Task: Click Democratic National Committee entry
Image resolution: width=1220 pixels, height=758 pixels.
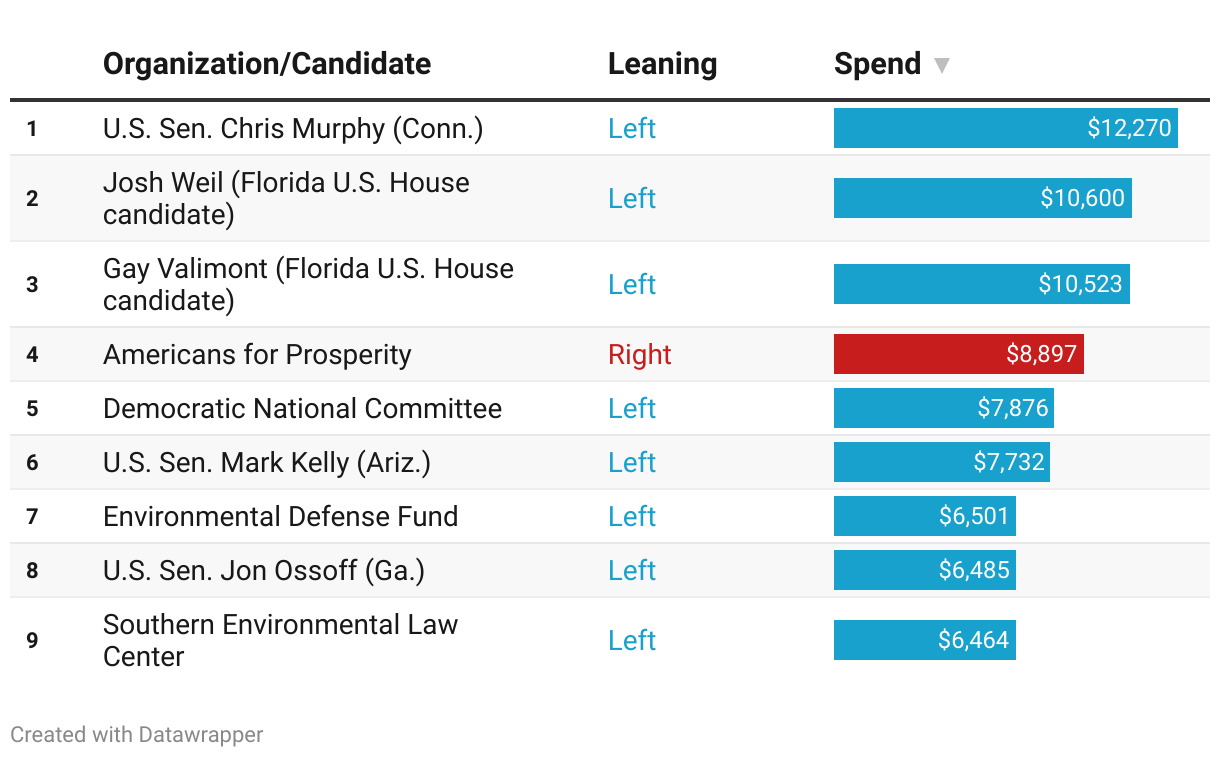Action: 302,409
